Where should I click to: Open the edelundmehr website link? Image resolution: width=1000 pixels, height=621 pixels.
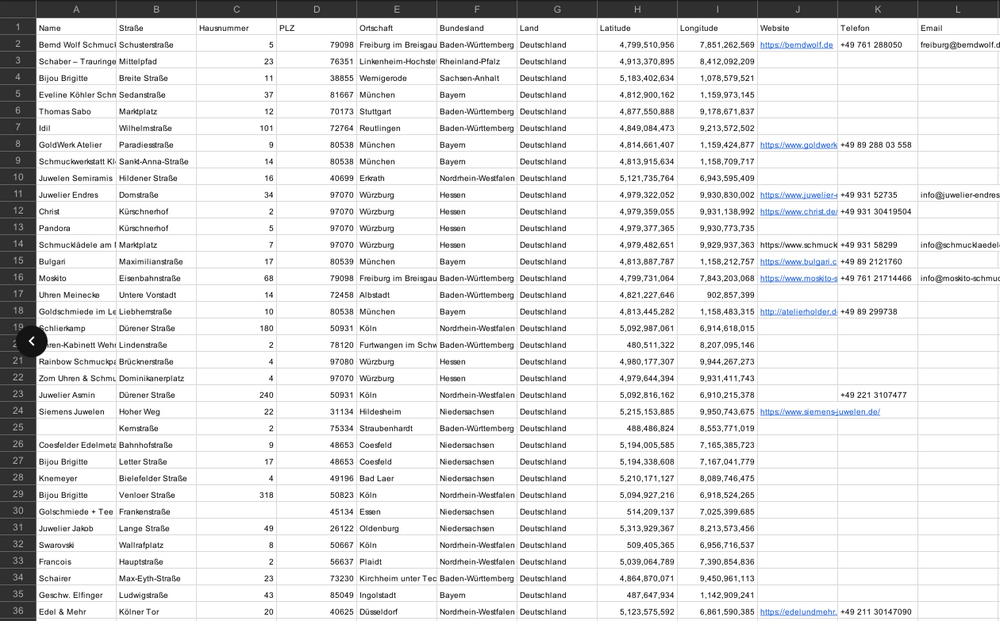point(798,612)
